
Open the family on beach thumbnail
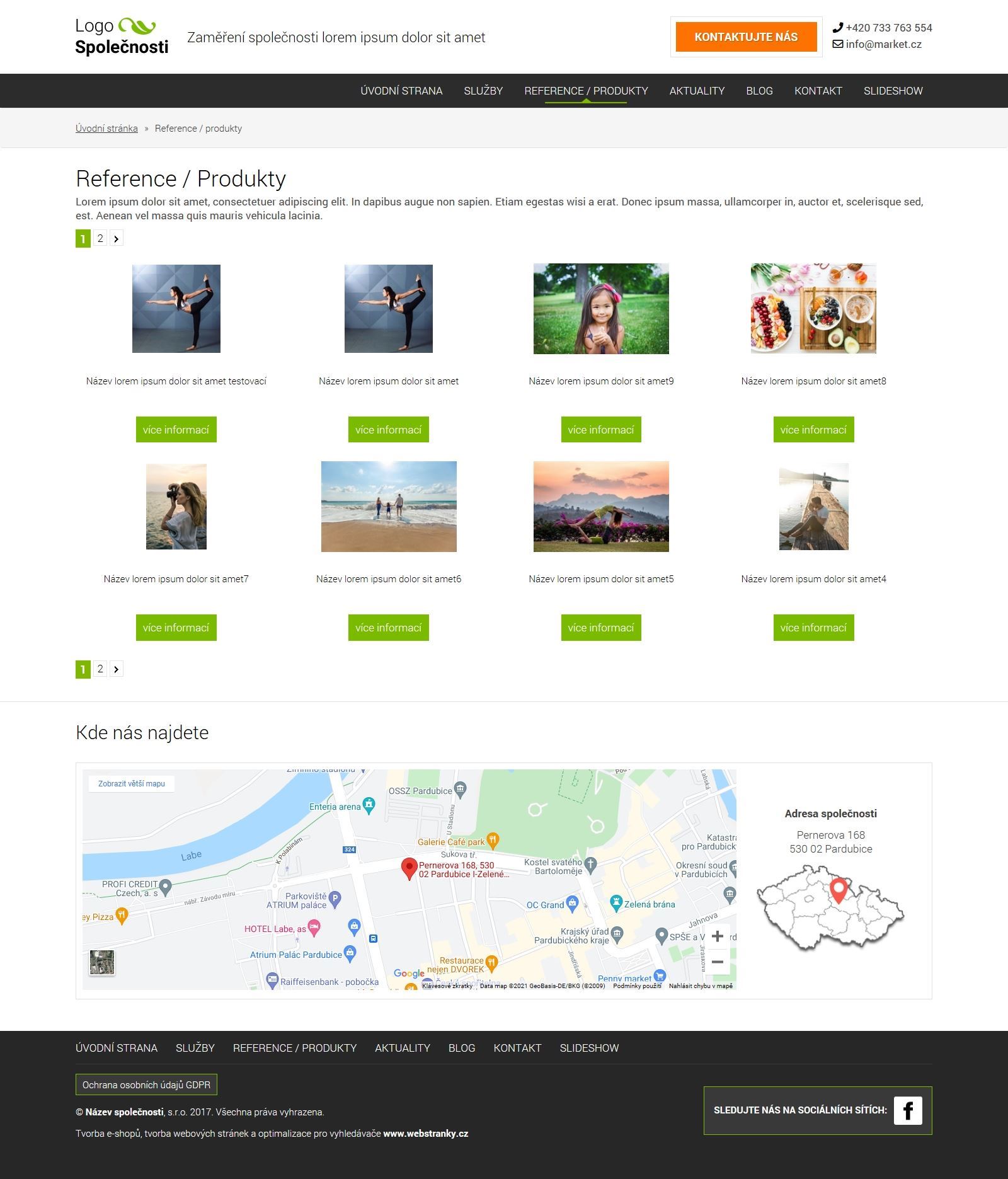pos(389,507)
